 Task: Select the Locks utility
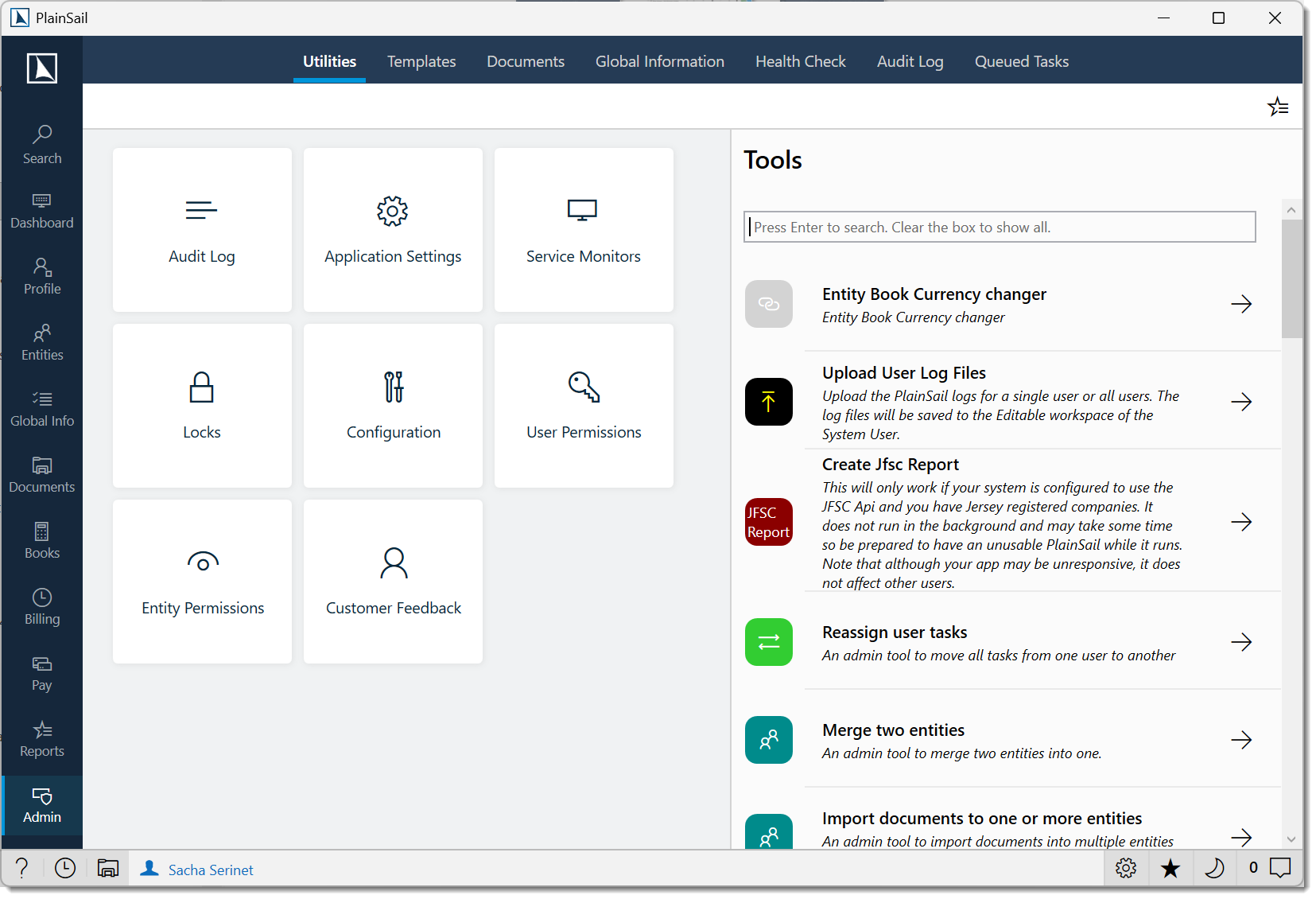pyautogui.click(x=201, y=406)
